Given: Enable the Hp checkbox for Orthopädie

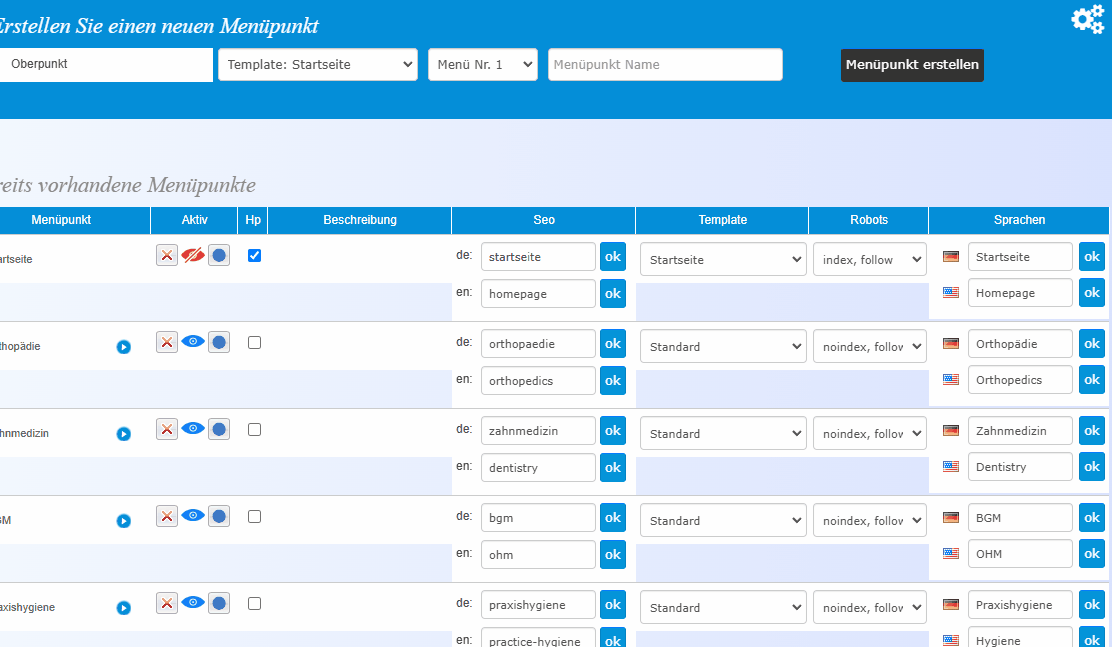Looking at the screenshot, I should click(254, 342).
